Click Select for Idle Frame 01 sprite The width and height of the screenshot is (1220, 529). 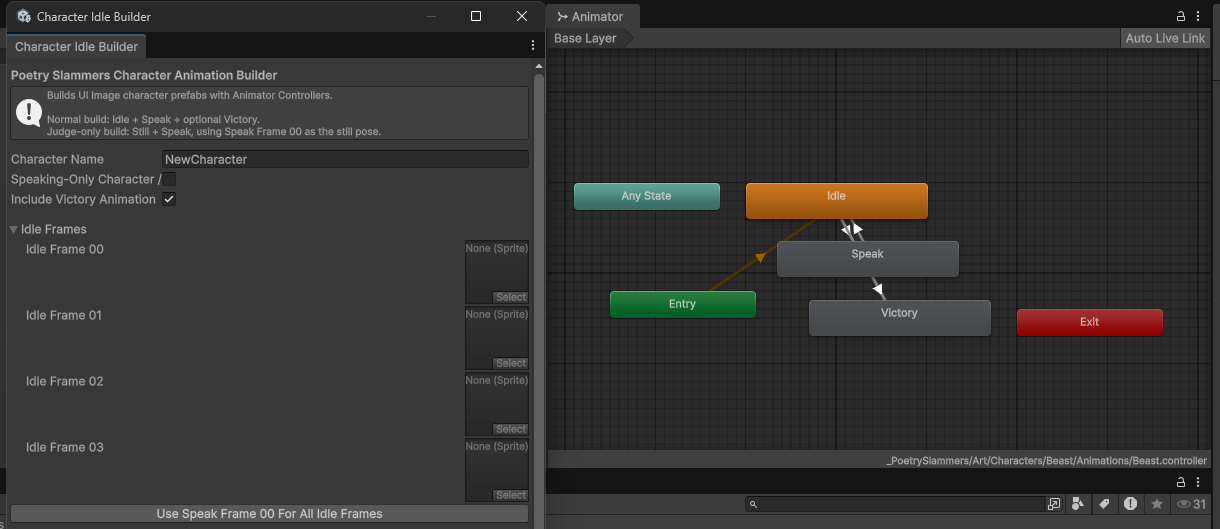tap(510, 363)
